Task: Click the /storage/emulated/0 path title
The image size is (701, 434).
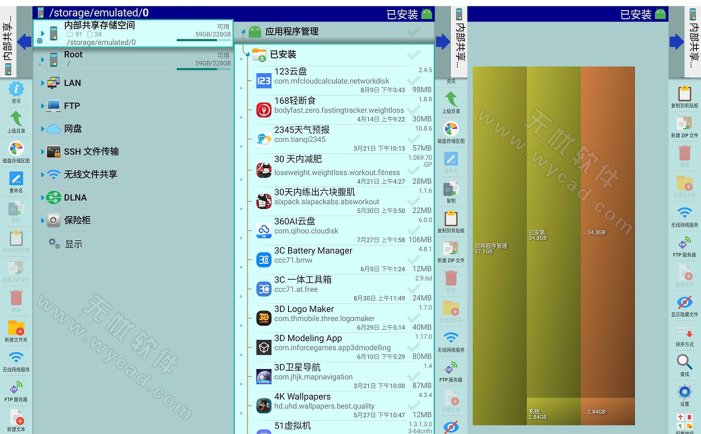Action: (99, 13)
